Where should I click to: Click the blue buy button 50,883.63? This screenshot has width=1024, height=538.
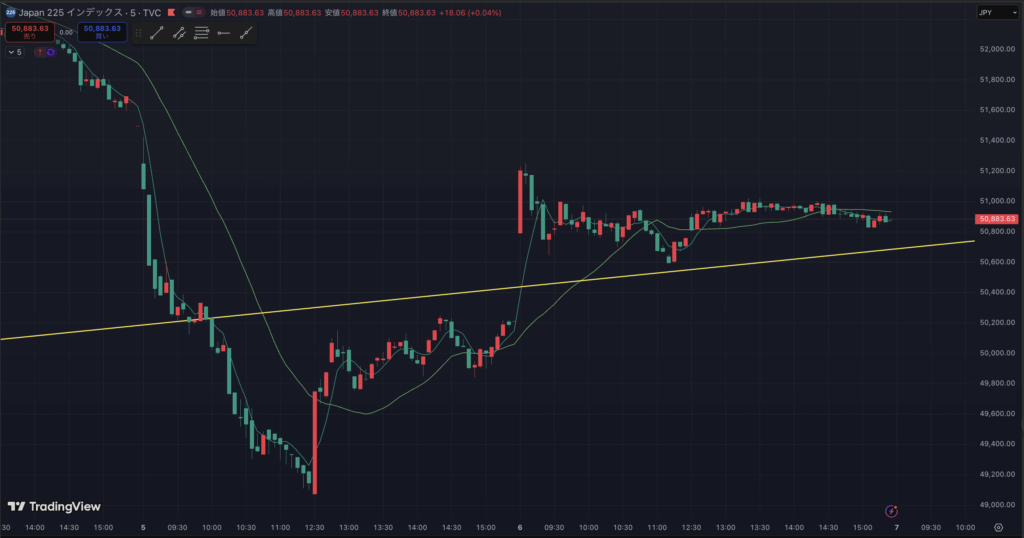coord(102,32)
